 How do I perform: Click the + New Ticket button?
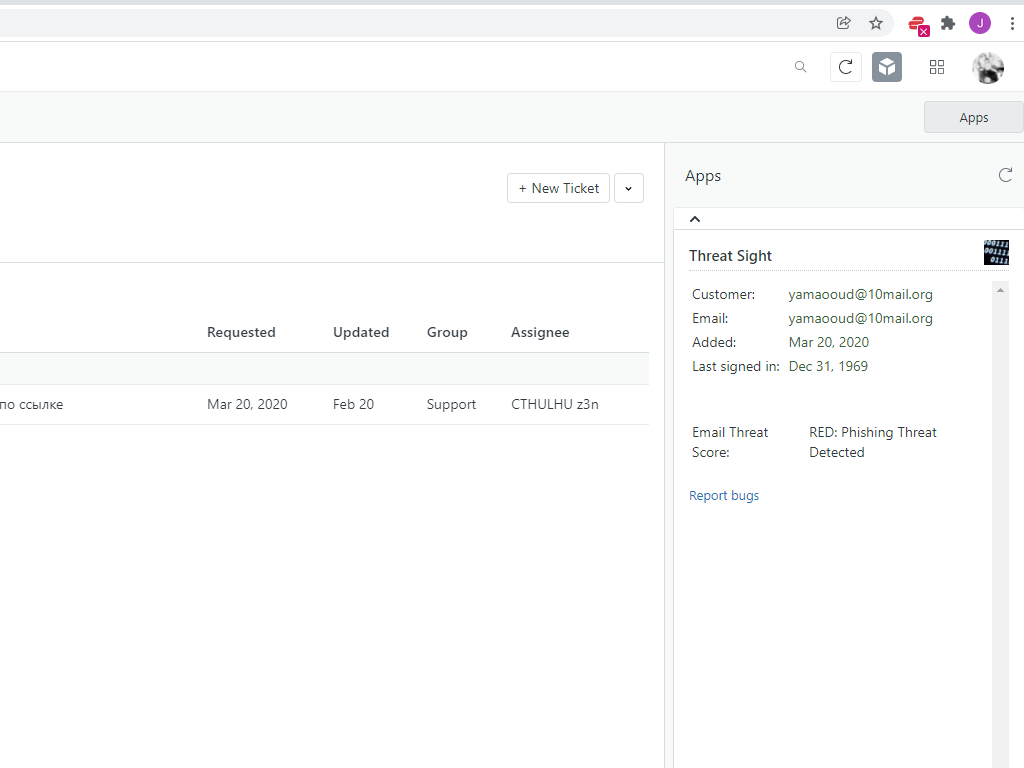pyautogui.click(x=558, y=188)
